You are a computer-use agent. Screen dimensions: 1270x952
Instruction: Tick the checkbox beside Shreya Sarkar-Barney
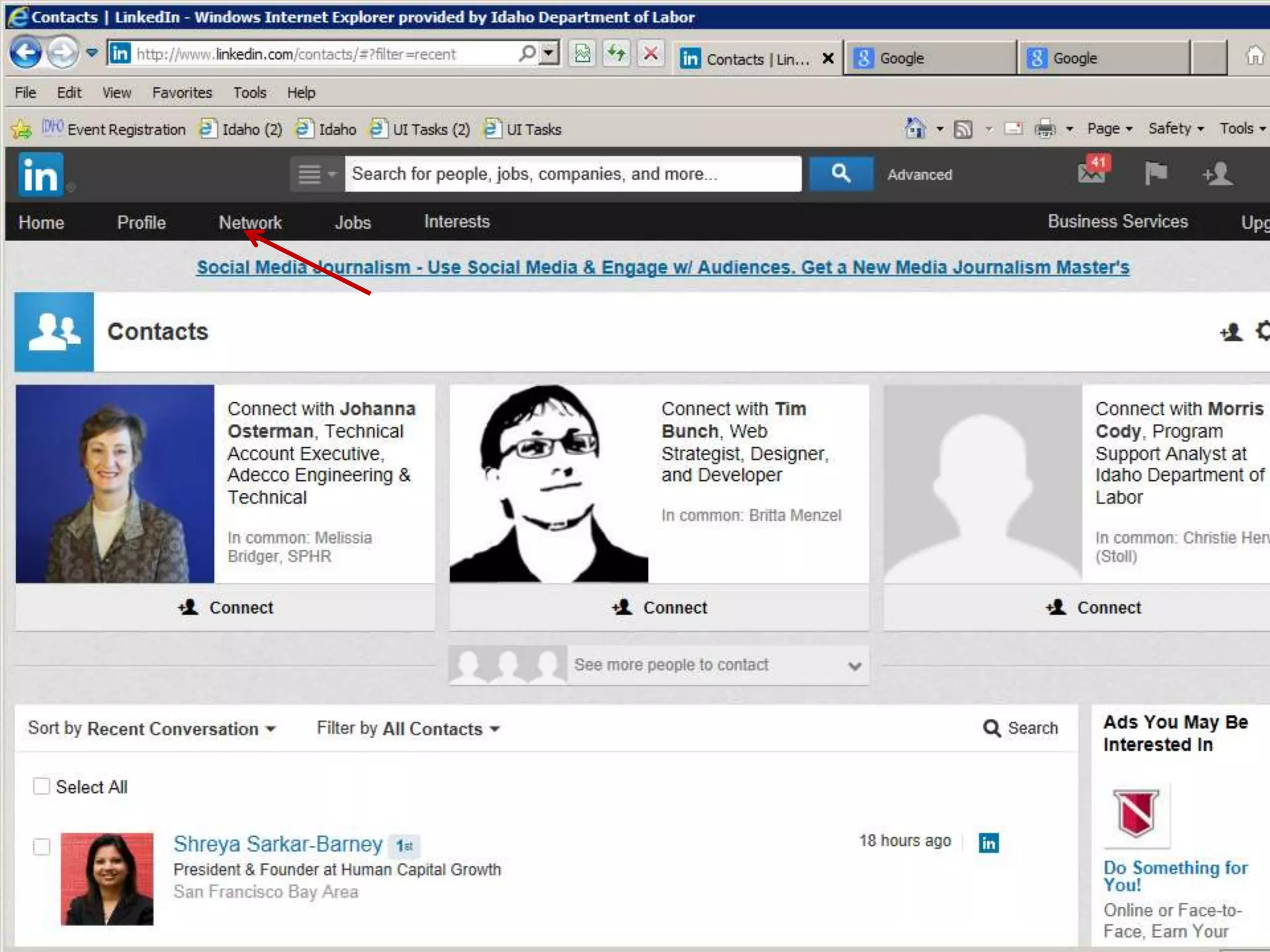[42, 847]
